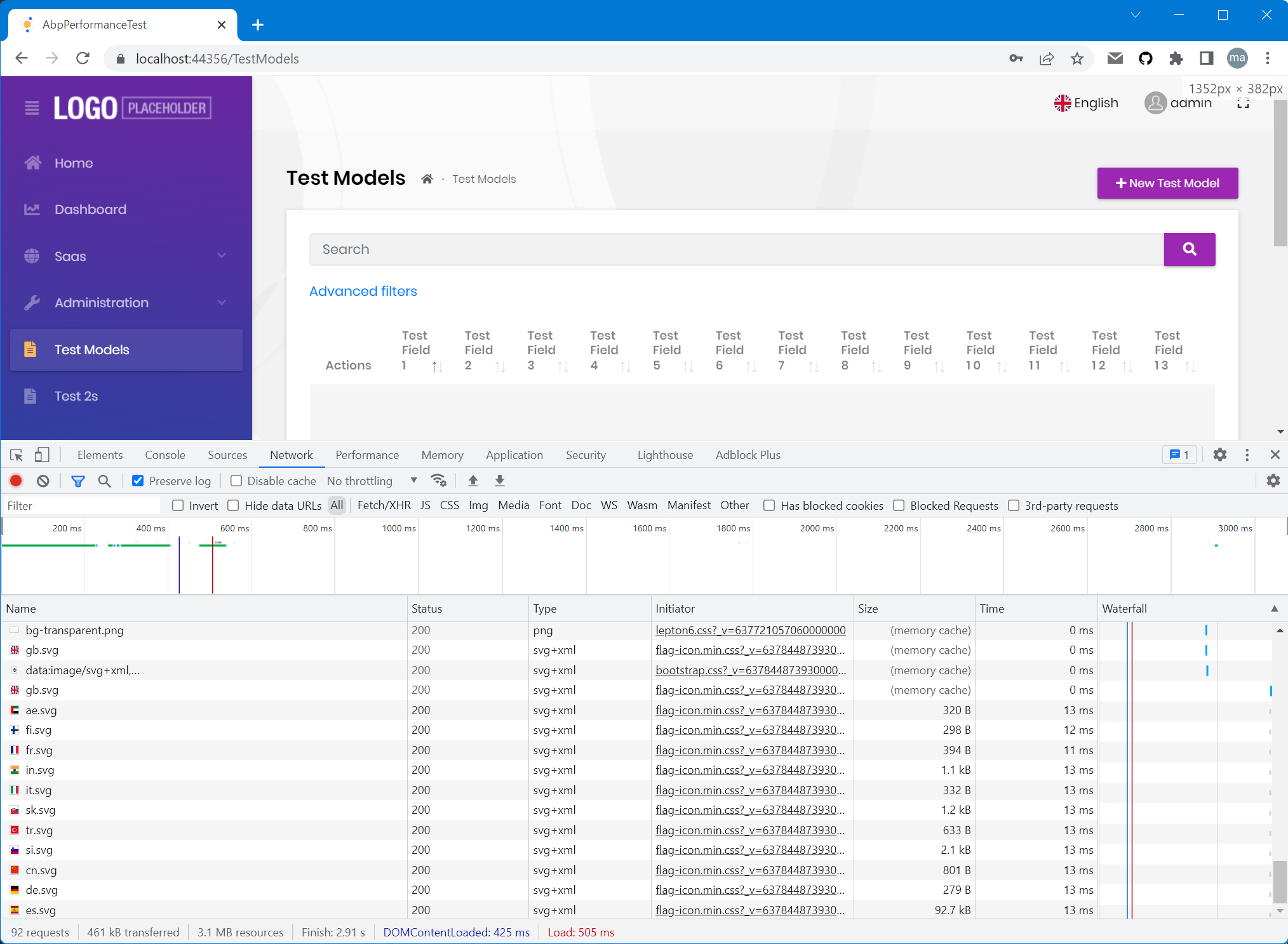Image resolution: width=1288 pixels, height=944 pixels.
Task: Select the Fetch/XHR filter type
Action: (x=384, y=505)
